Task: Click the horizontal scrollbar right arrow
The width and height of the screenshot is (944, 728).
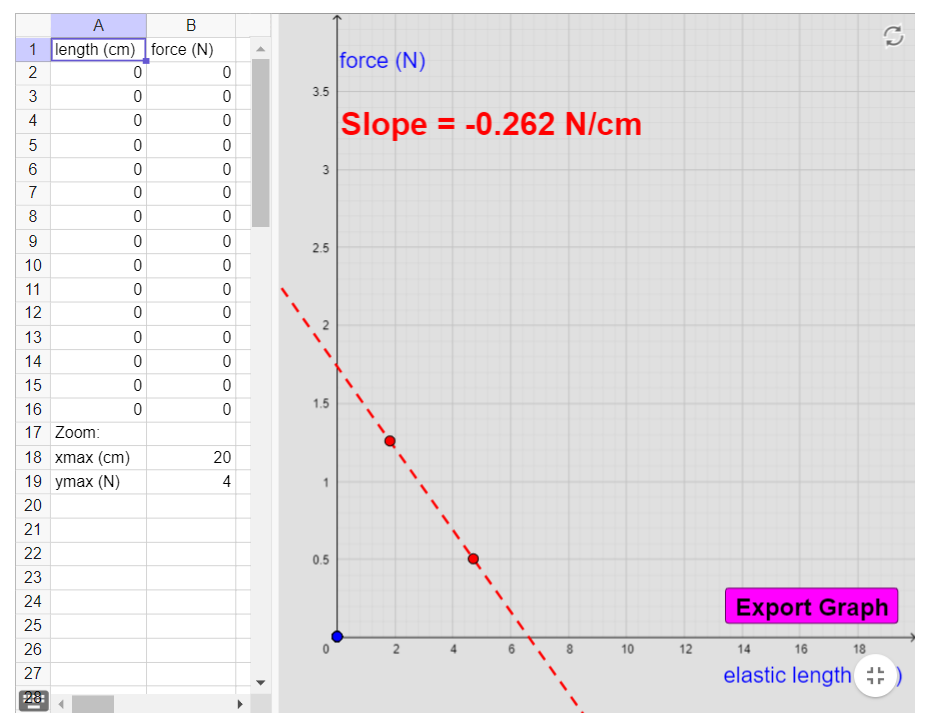Action: coord(240,703)
